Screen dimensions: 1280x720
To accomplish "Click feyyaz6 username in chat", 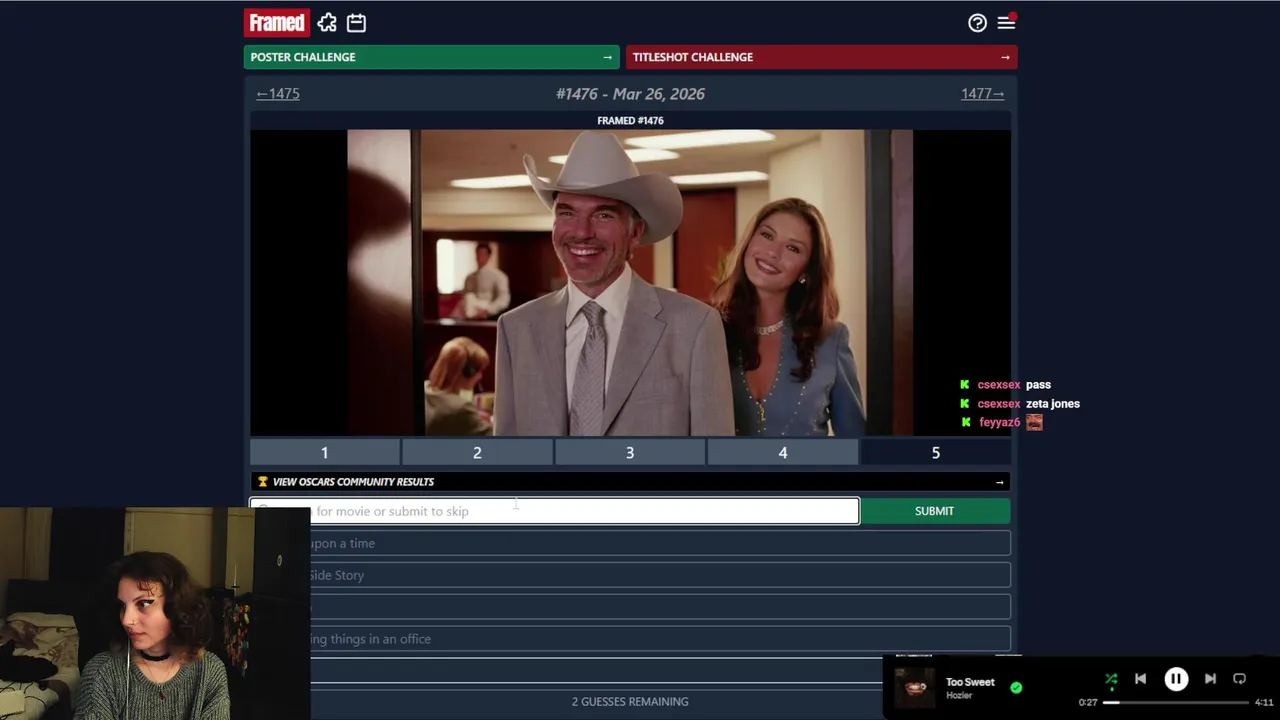I will coord(999,423).
